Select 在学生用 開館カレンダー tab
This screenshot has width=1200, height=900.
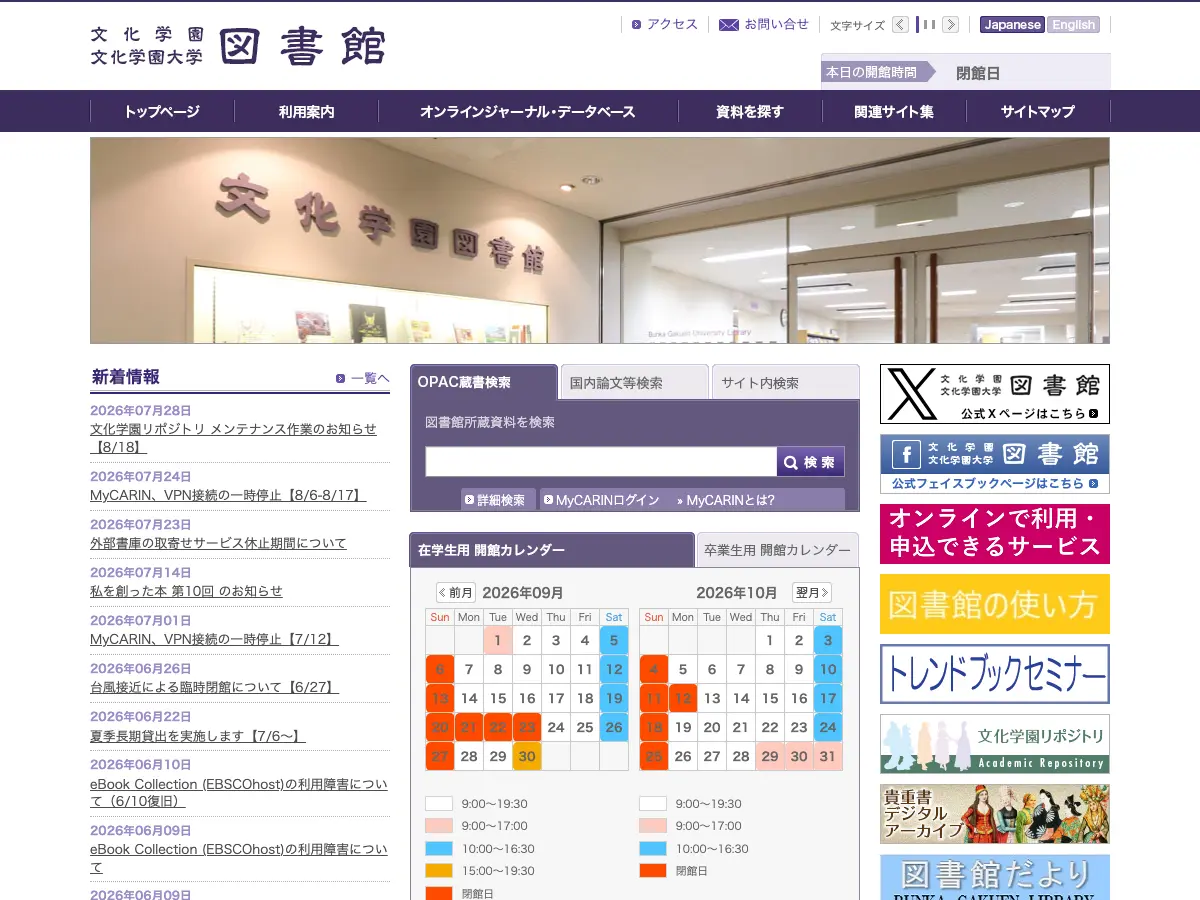(552, 550)
